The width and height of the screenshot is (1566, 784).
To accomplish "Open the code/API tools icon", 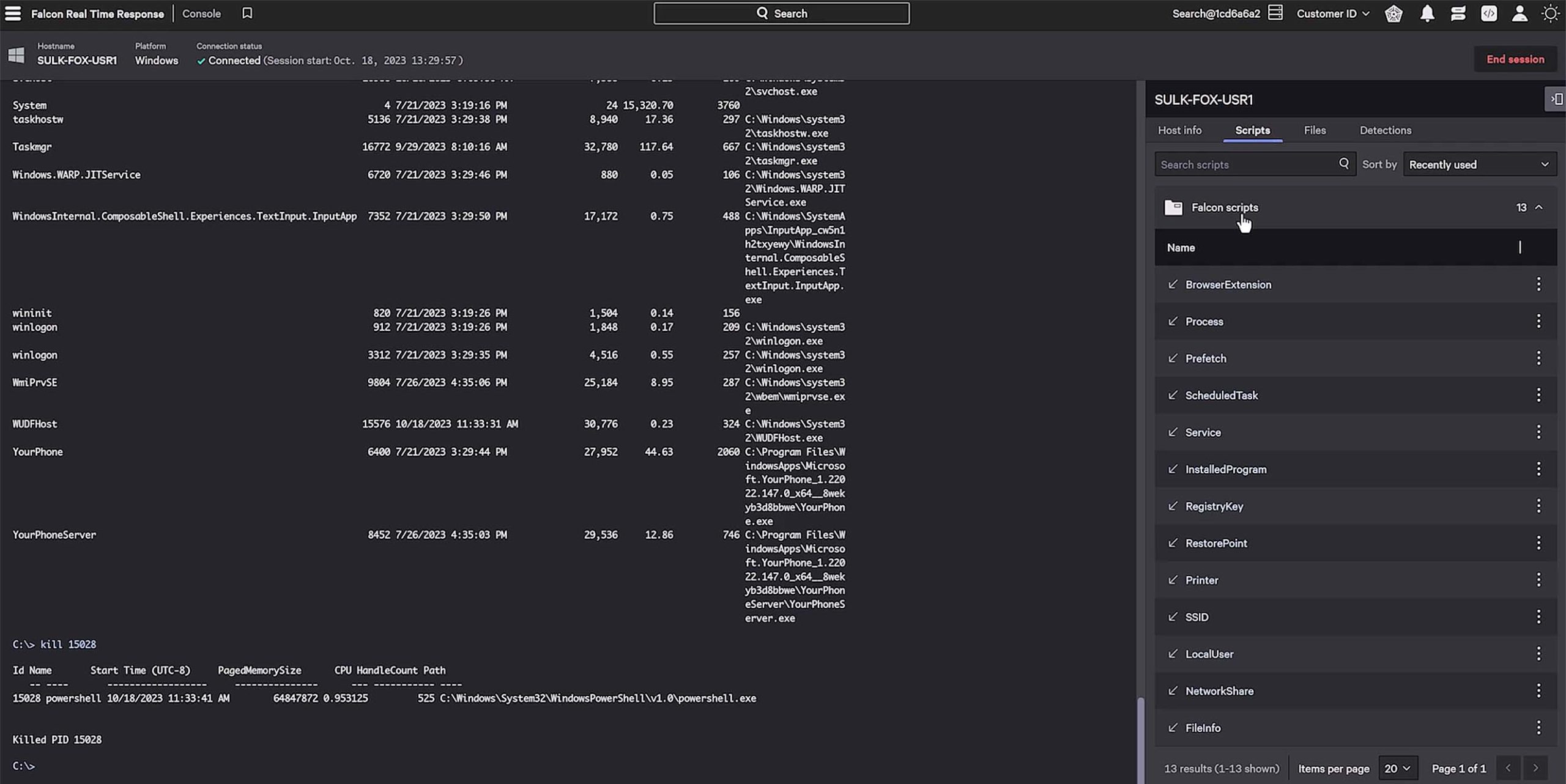I will click(1489, 13).
